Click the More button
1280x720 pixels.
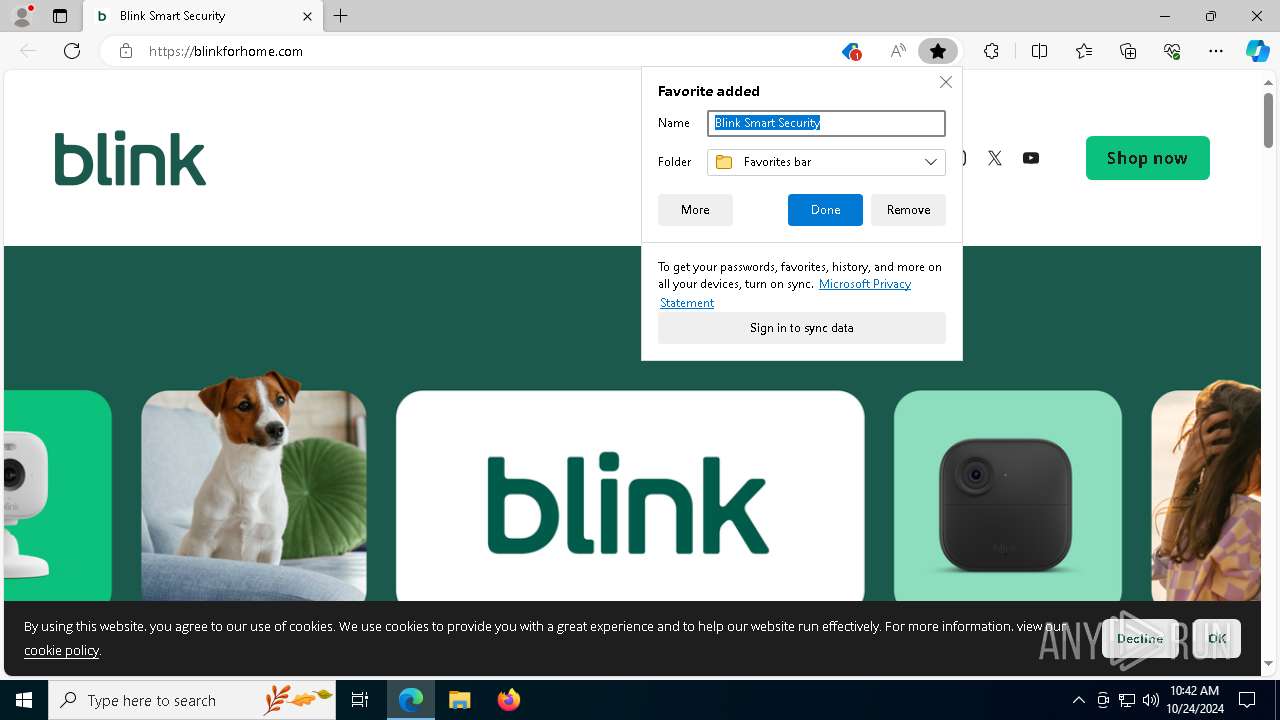tap(695, 210)
